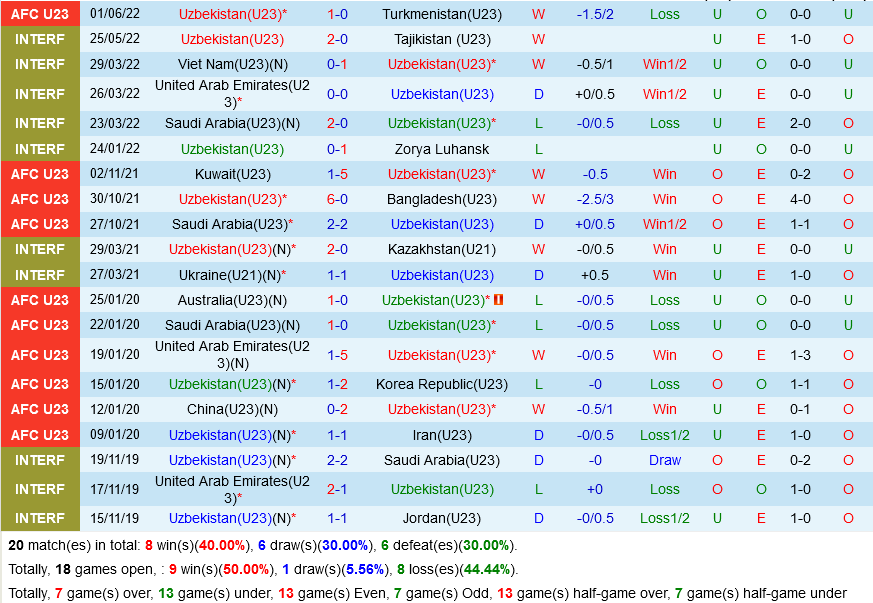Image resolution: width=873 pixels, height=603 pixels.
Task: Click the 40.00% win percentage in summary
Action: (222, 545)
